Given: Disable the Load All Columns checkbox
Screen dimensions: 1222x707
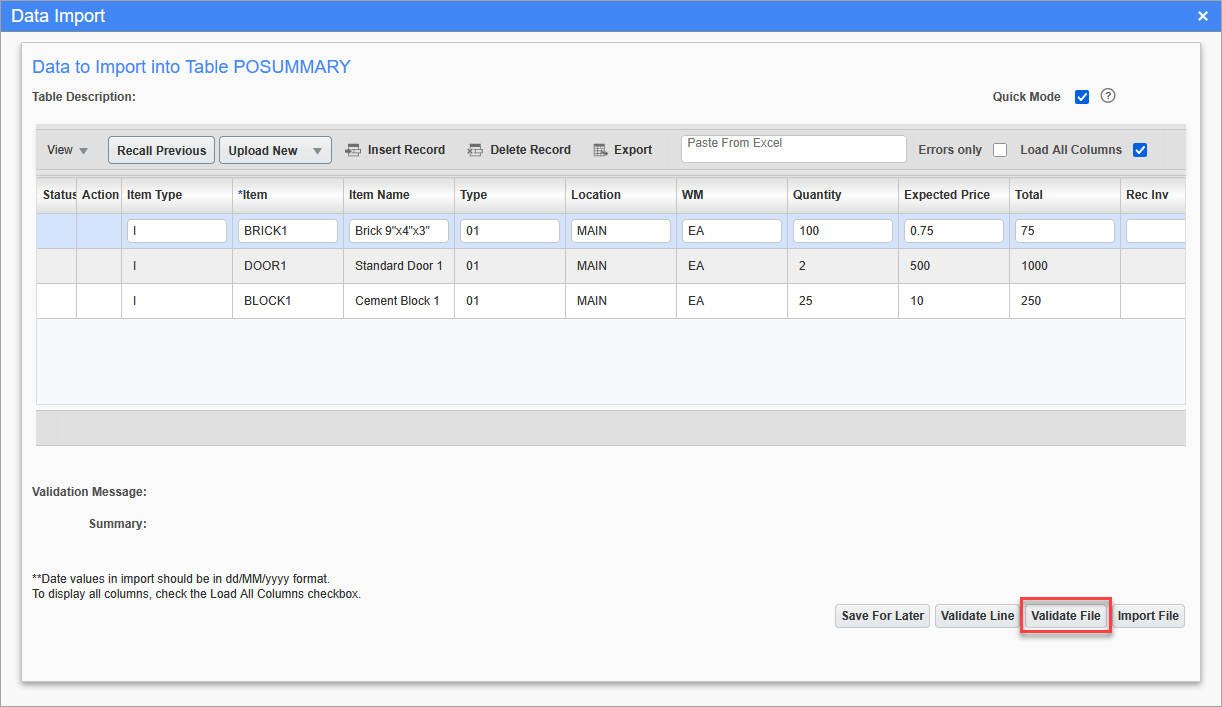Looking at the screenshot, I should coord(1140,149).
